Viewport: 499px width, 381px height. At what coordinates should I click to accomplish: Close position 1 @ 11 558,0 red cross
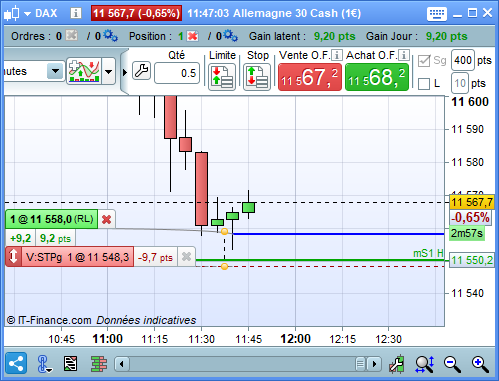(x=106, y=219)
